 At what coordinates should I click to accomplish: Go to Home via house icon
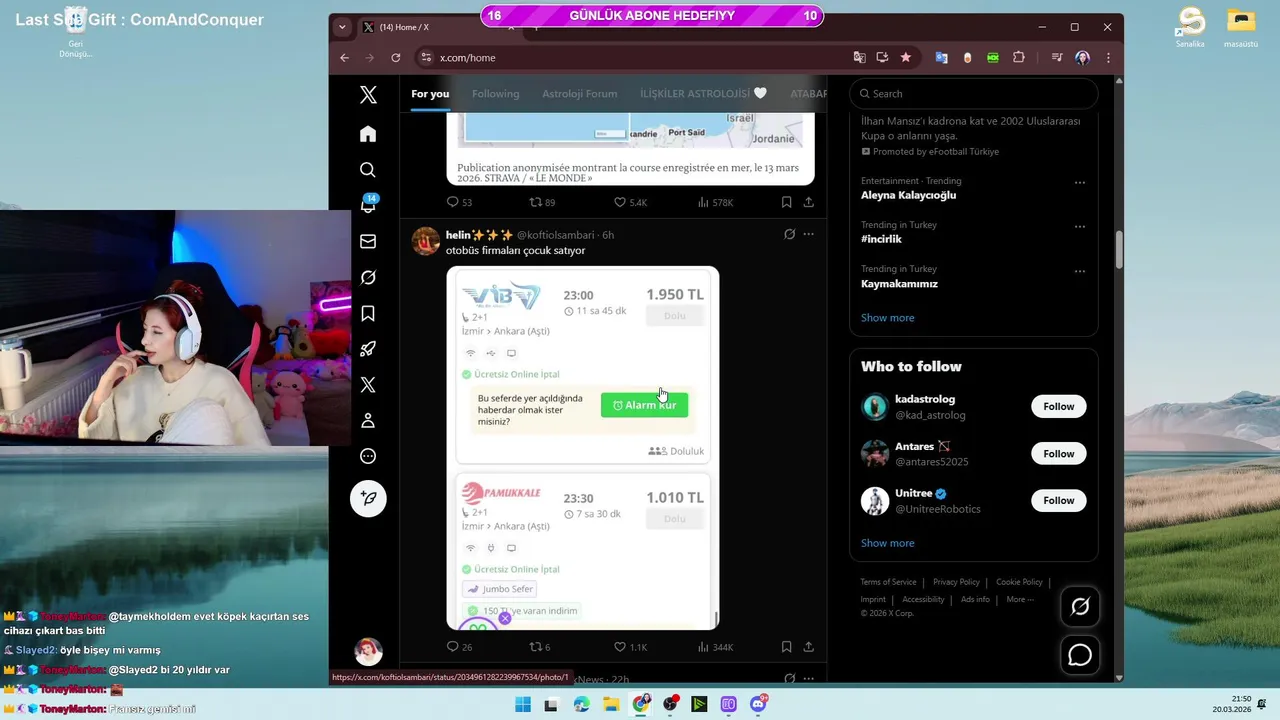coord(368,134)
